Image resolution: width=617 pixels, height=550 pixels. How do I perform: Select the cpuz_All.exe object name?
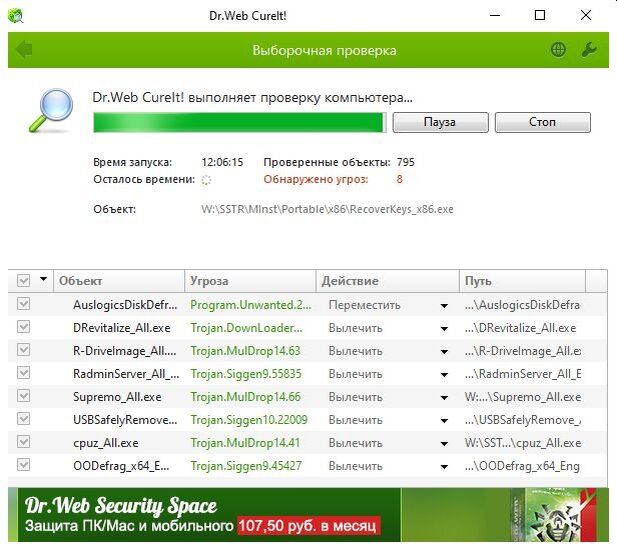[105, 443]
